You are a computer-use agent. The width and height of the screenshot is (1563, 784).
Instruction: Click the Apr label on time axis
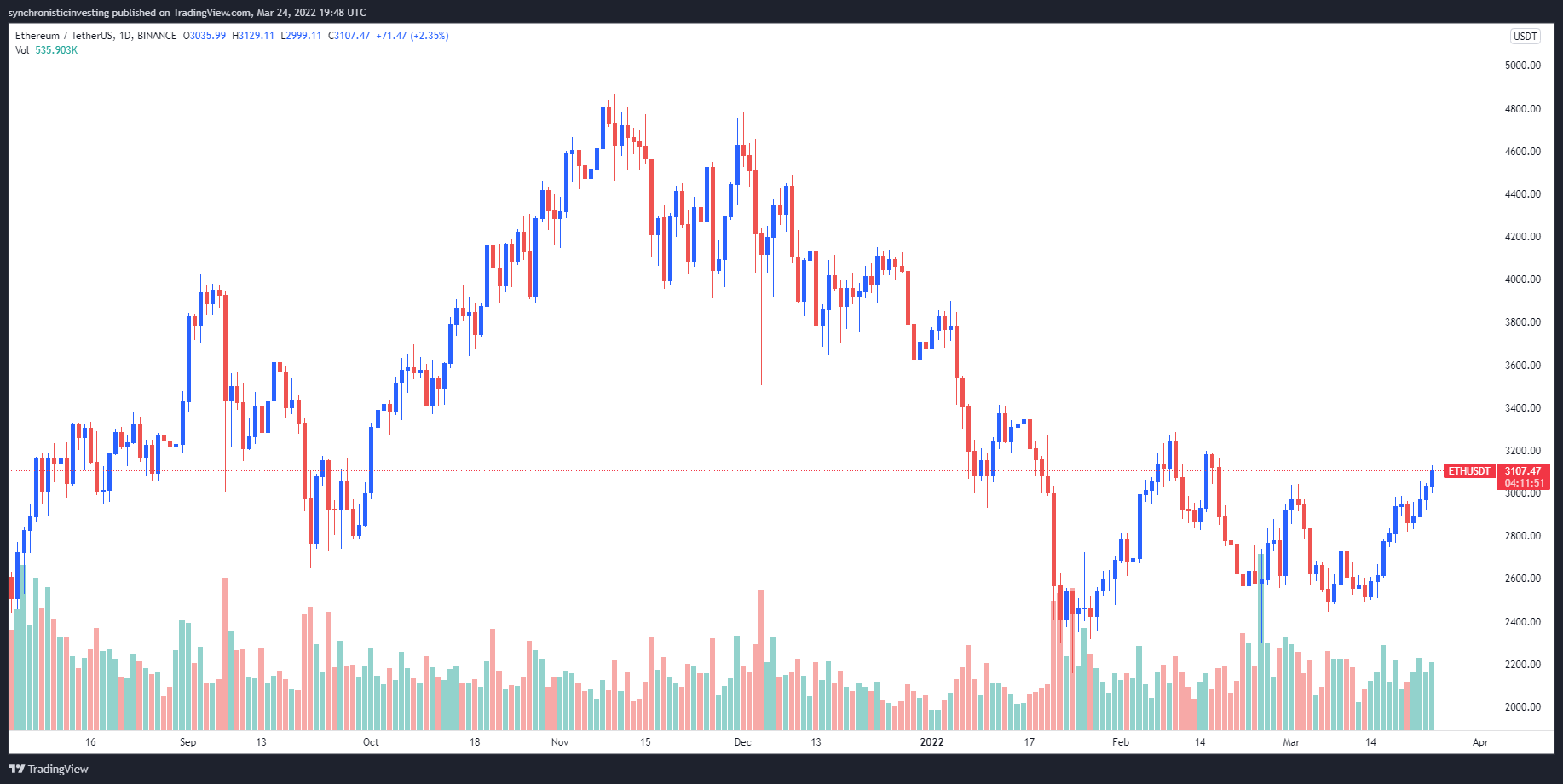[x=1480, y=742]
